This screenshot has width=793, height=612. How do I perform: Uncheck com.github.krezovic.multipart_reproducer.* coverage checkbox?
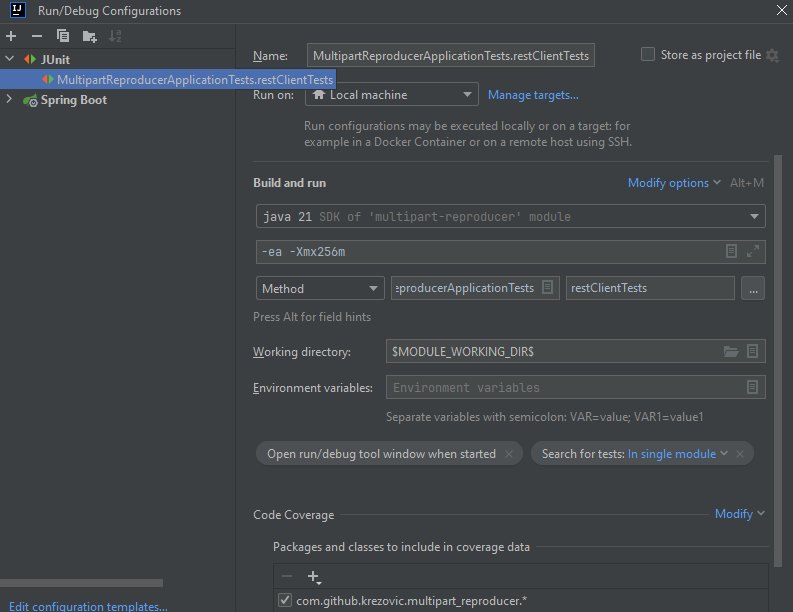285,600
